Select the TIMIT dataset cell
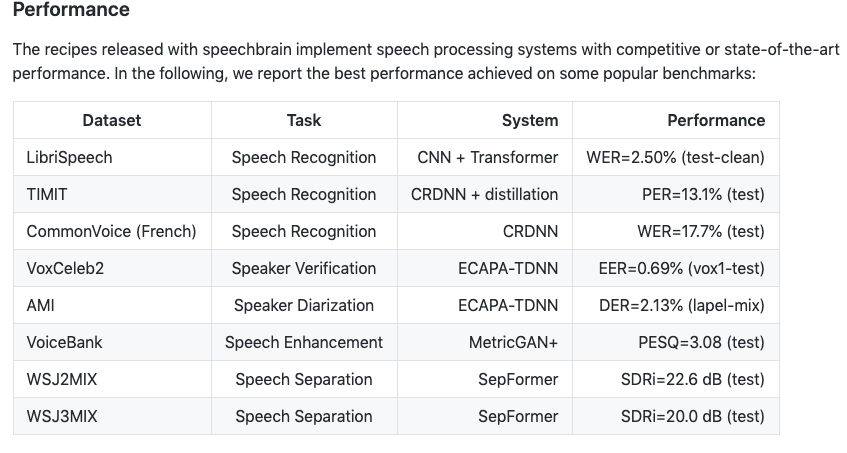 [47, 194]
